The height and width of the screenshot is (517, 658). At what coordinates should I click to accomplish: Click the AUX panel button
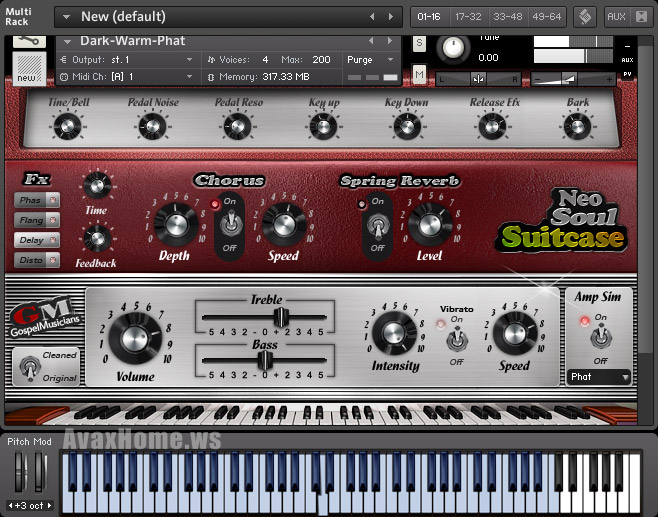pyautogui.click(x=616, y=17)
